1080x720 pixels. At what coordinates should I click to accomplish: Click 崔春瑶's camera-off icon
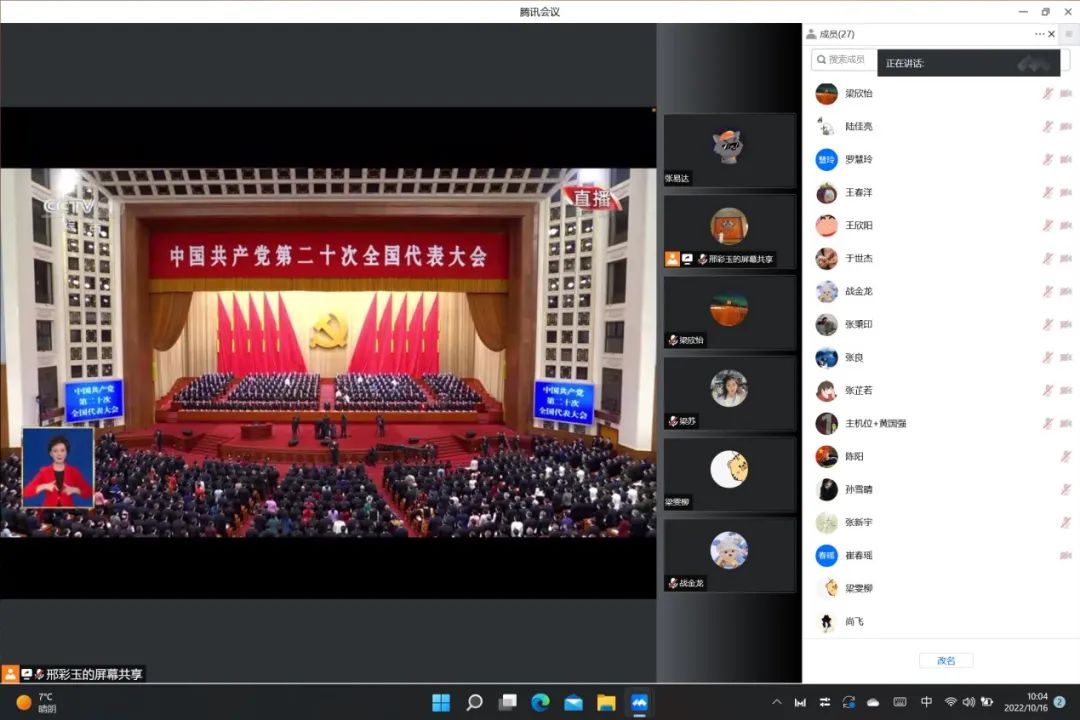coord(1066,555)
